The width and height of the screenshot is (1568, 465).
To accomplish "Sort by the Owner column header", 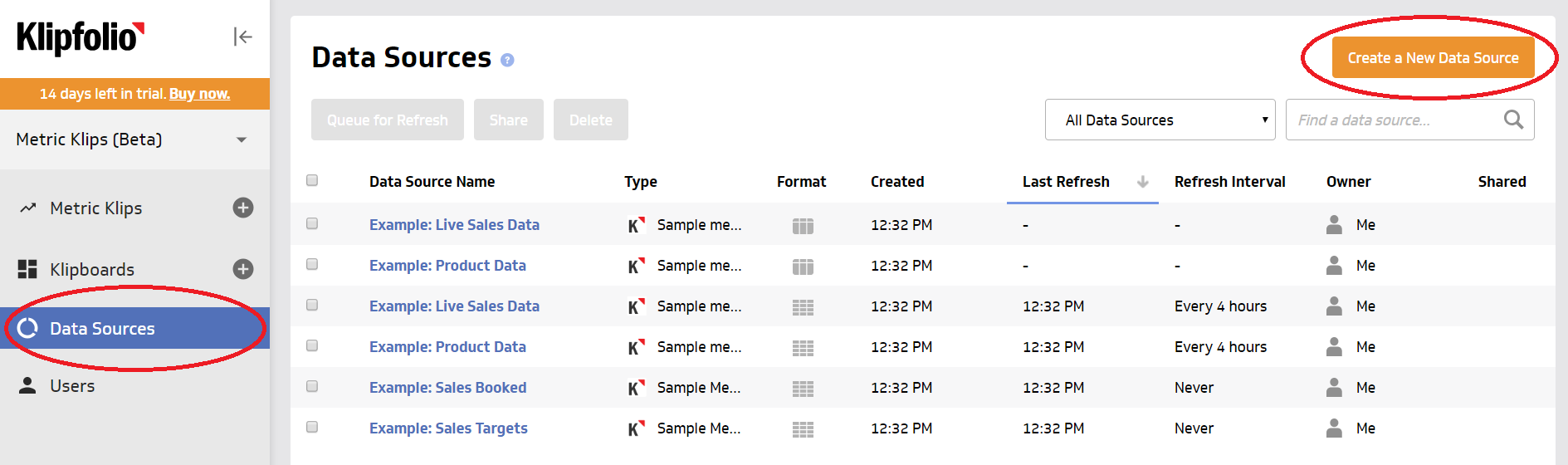I will [1348, 182].
